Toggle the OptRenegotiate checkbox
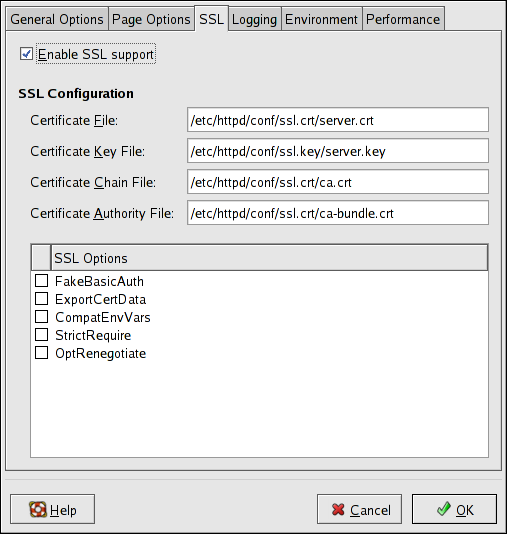This screenshot has width=507, height=534. 42,353
